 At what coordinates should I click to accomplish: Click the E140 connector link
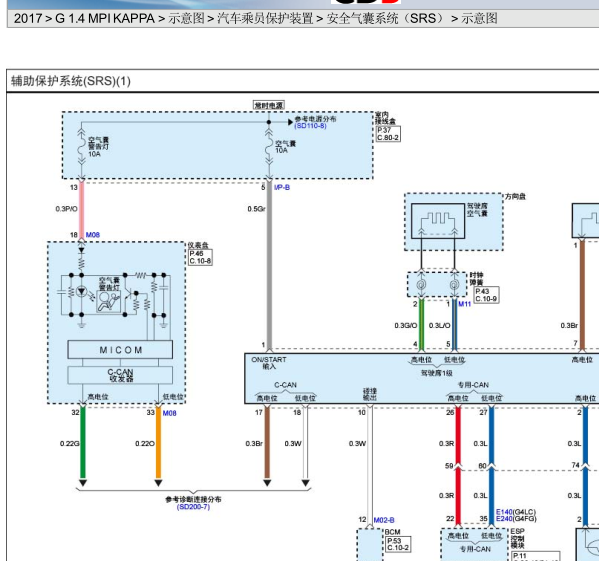click(504, 512)
